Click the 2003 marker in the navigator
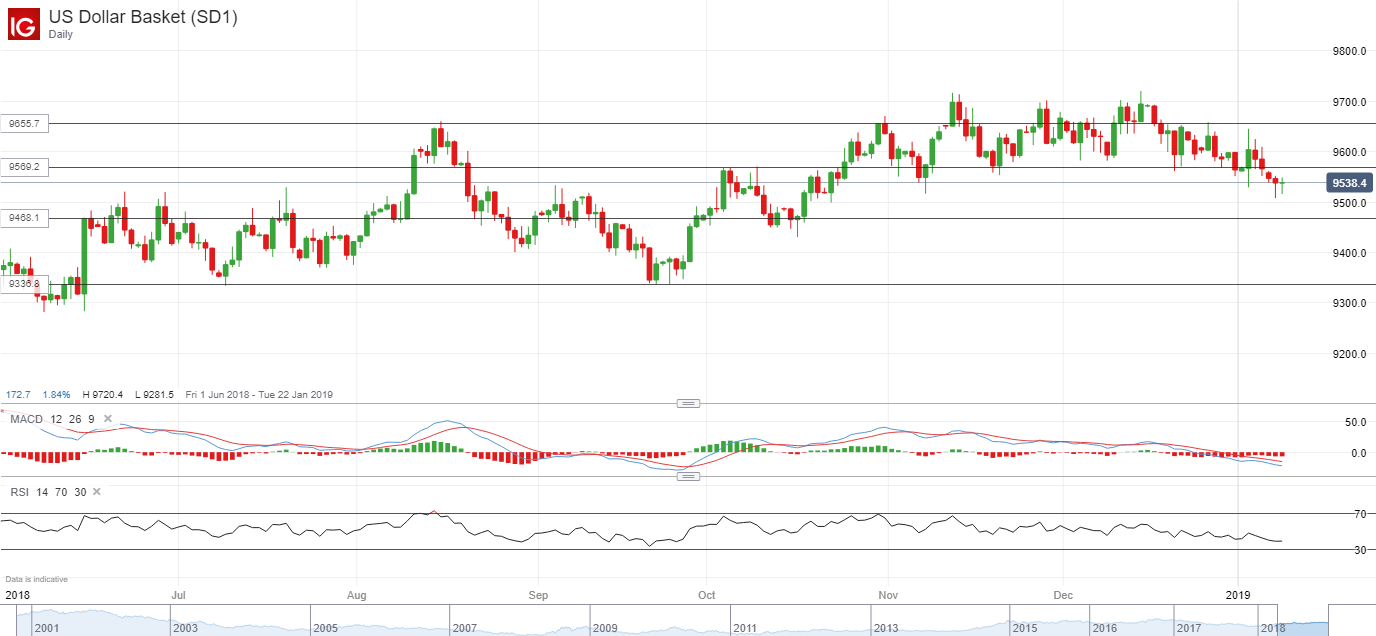The width and height of the screenshot is (1376, 636). pyautogui.click(x=185, y=628)
